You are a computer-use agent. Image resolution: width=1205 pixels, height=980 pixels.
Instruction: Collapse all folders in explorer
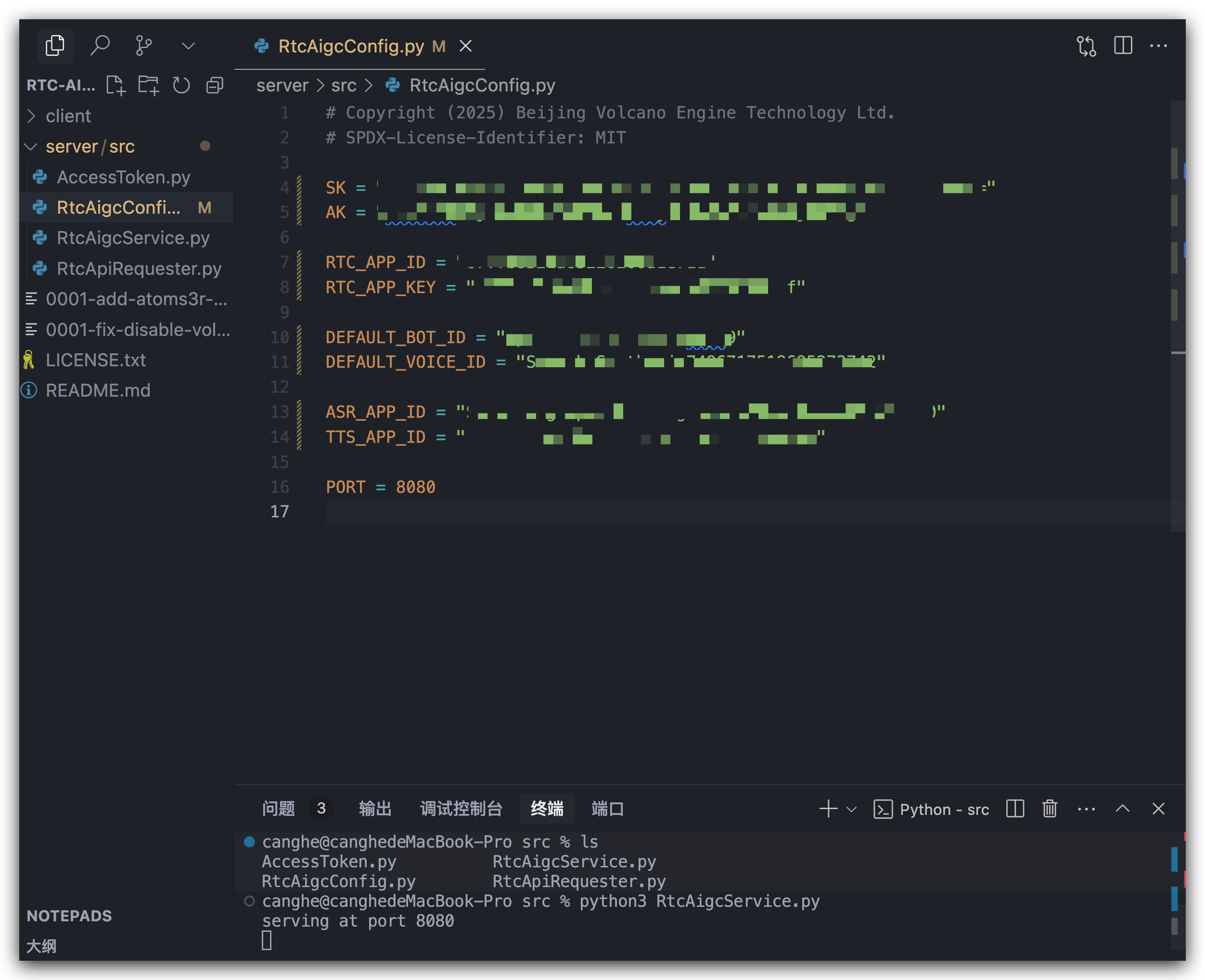[215, 85]
